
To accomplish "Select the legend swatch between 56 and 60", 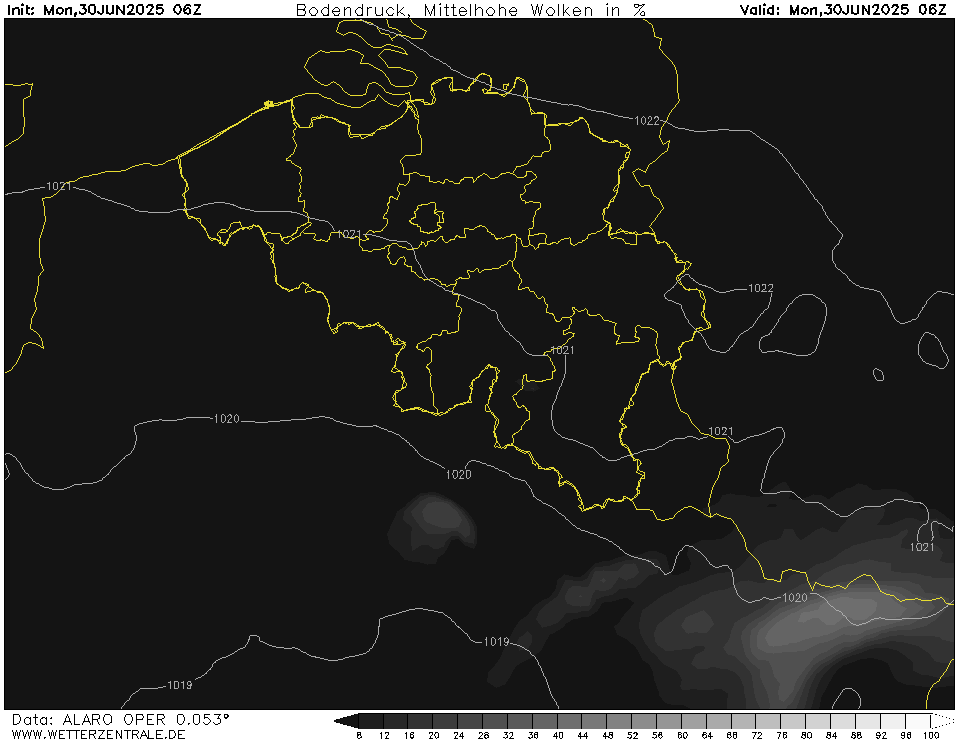I will point(670,721).
